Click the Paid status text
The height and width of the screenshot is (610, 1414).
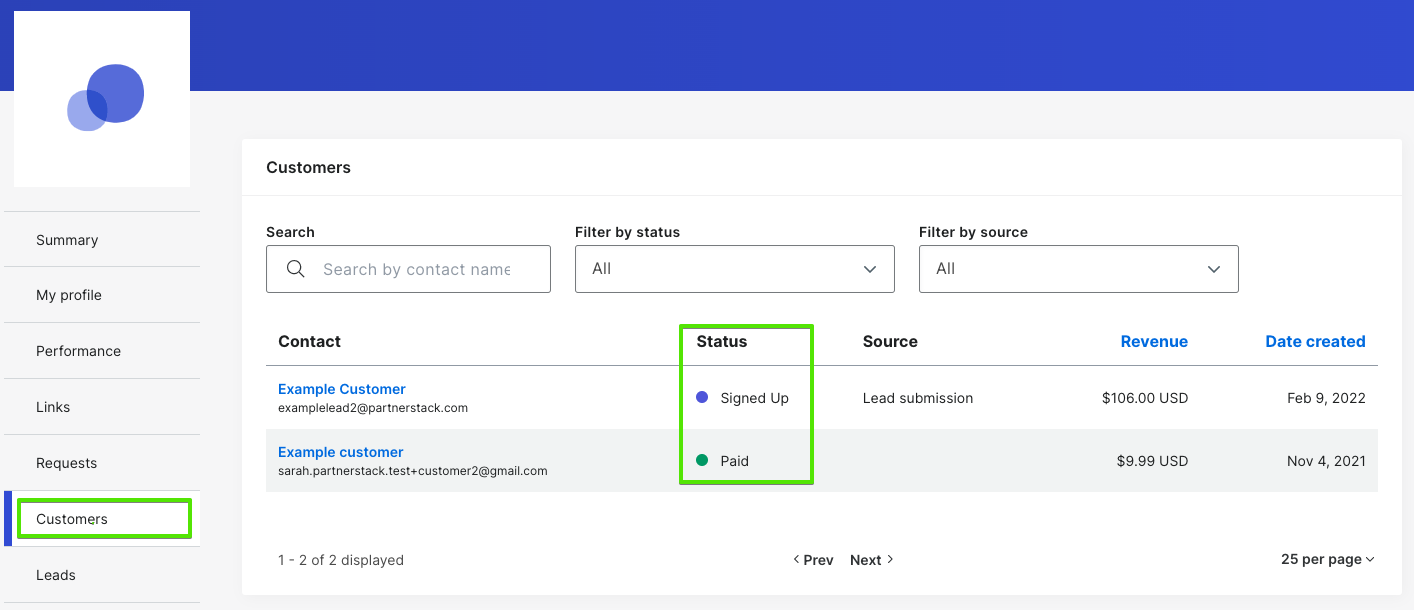tap(735, 461)
